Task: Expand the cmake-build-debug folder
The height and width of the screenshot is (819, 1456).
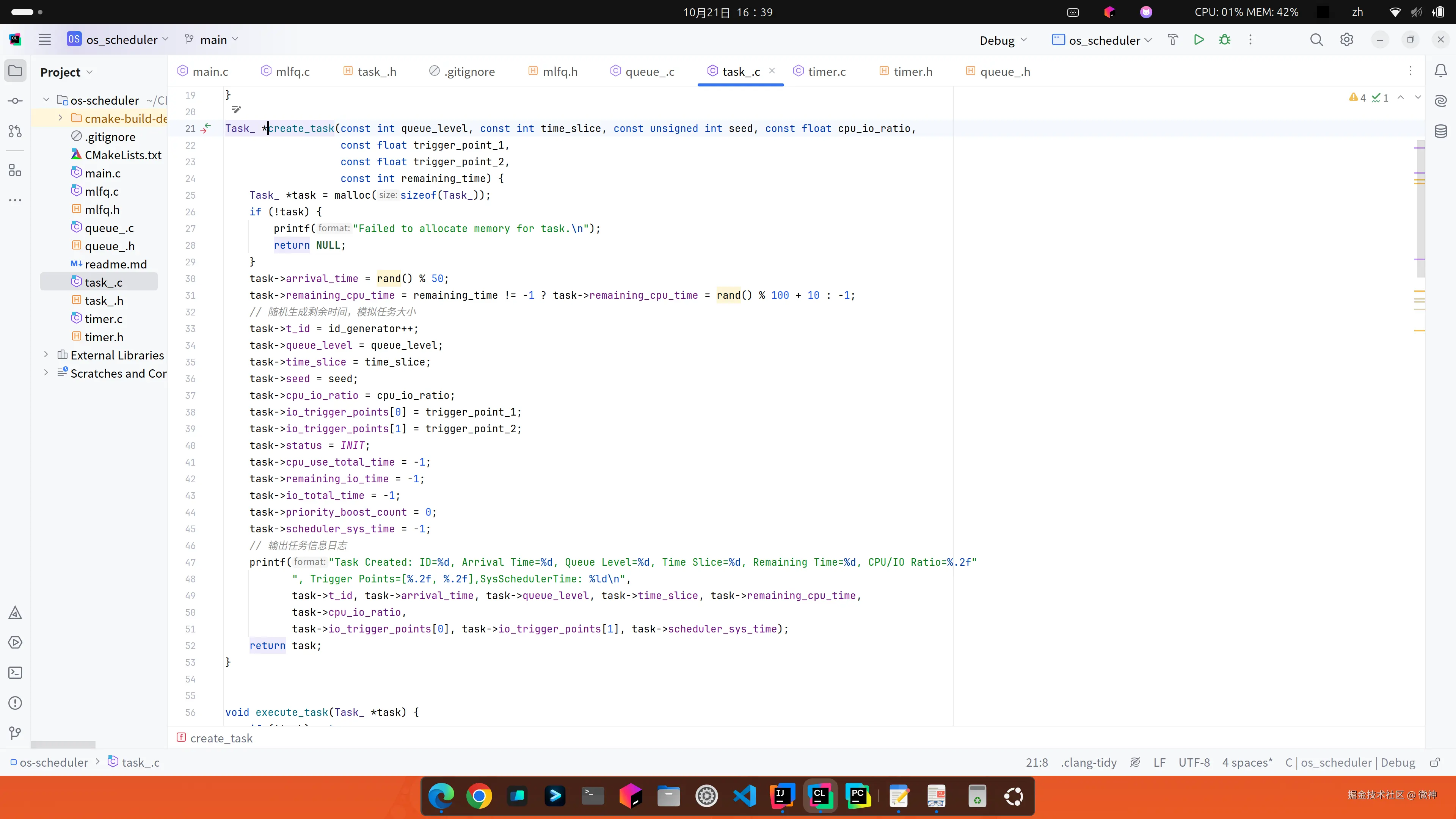Action: click(x=61, y=118)
